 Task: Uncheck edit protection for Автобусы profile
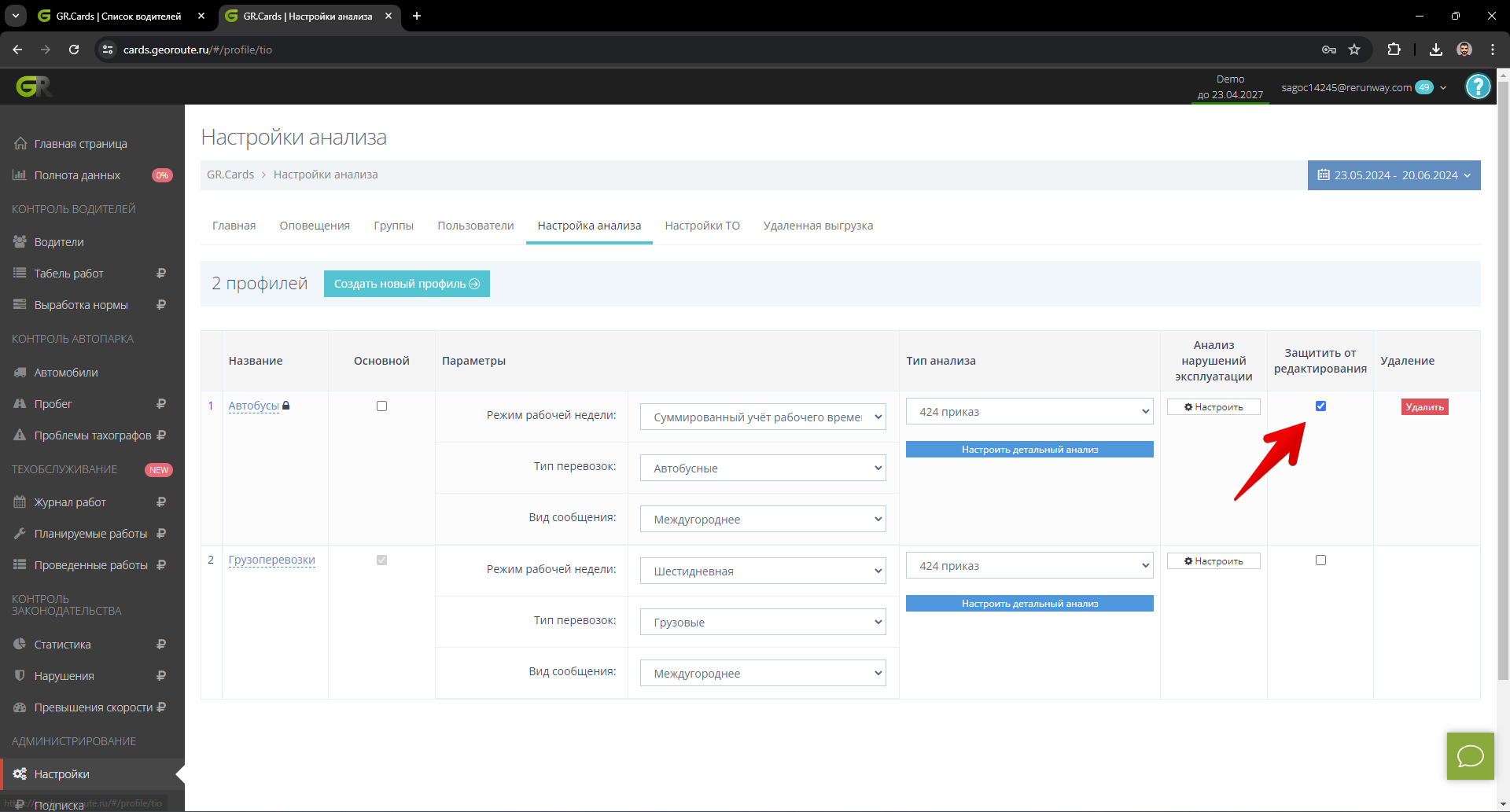pyautogui.click(x=1320, y=406)
